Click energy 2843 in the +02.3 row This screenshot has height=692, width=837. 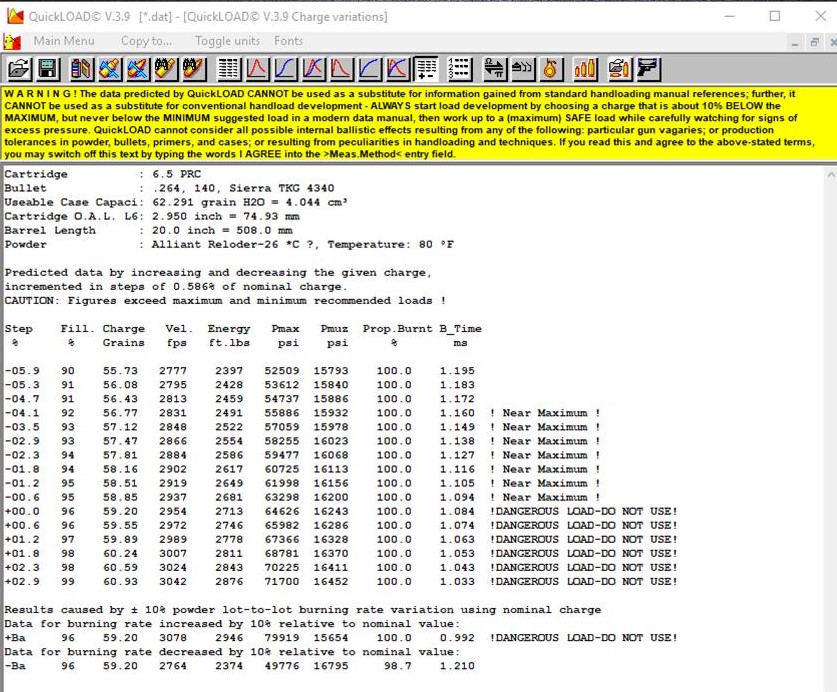229,568
